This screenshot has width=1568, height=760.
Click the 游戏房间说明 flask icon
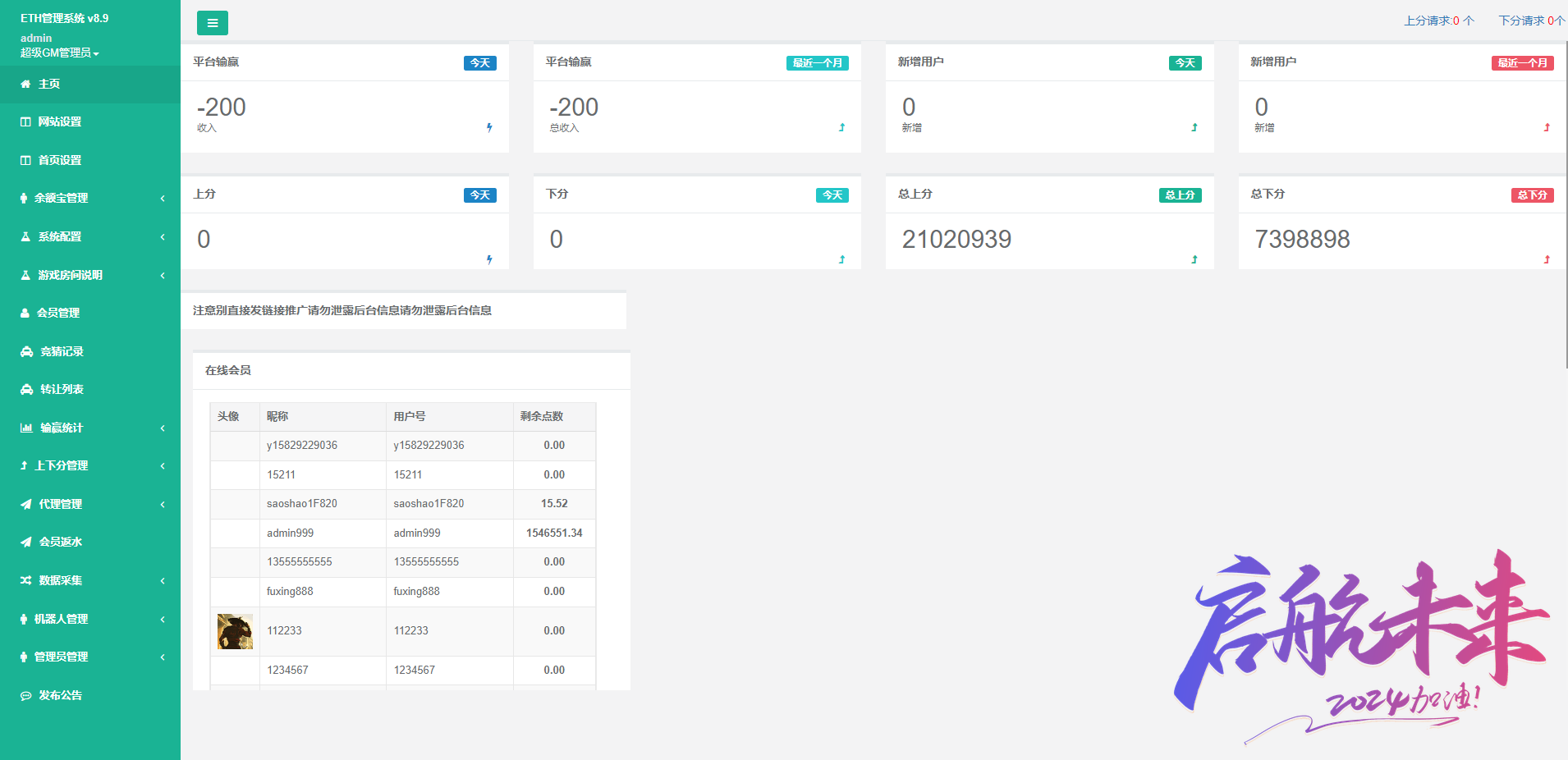pyautogui.click(x=25, y=275)
